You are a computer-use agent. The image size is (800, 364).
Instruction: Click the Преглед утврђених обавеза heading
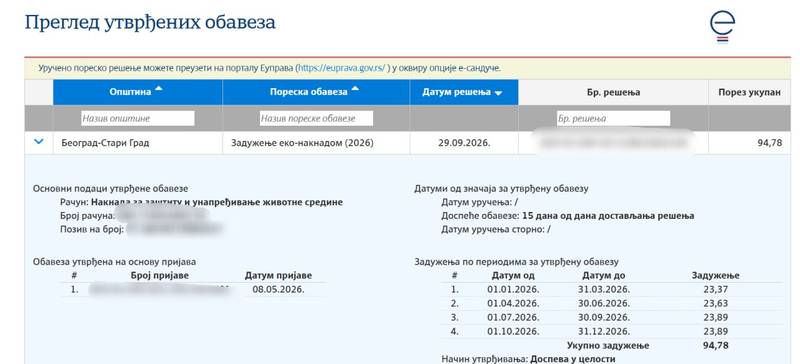coord(150,23)
